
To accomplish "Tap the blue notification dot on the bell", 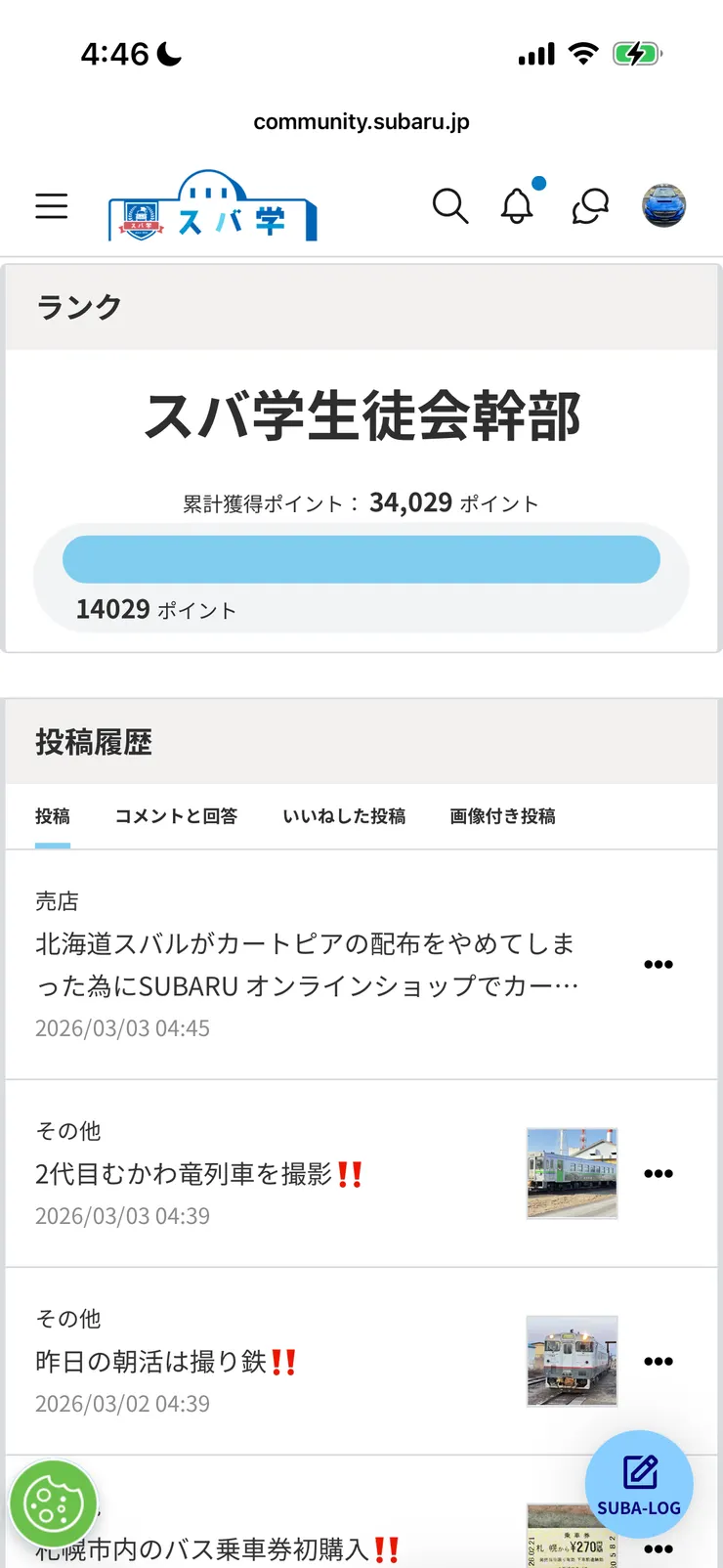I will (x=538, y=182).
